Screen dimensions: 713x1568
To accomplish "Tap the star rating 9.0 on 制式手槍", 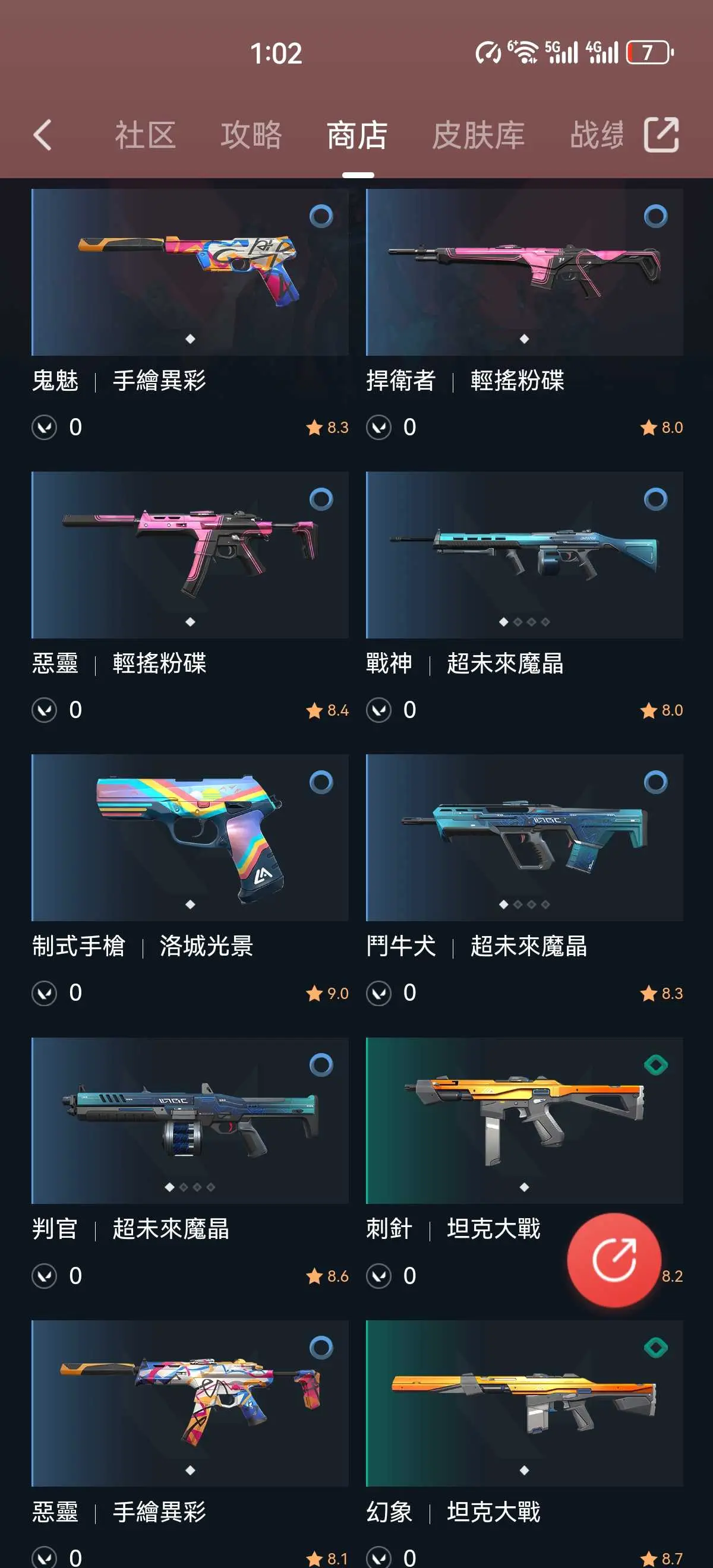I will tap(327, 993).
